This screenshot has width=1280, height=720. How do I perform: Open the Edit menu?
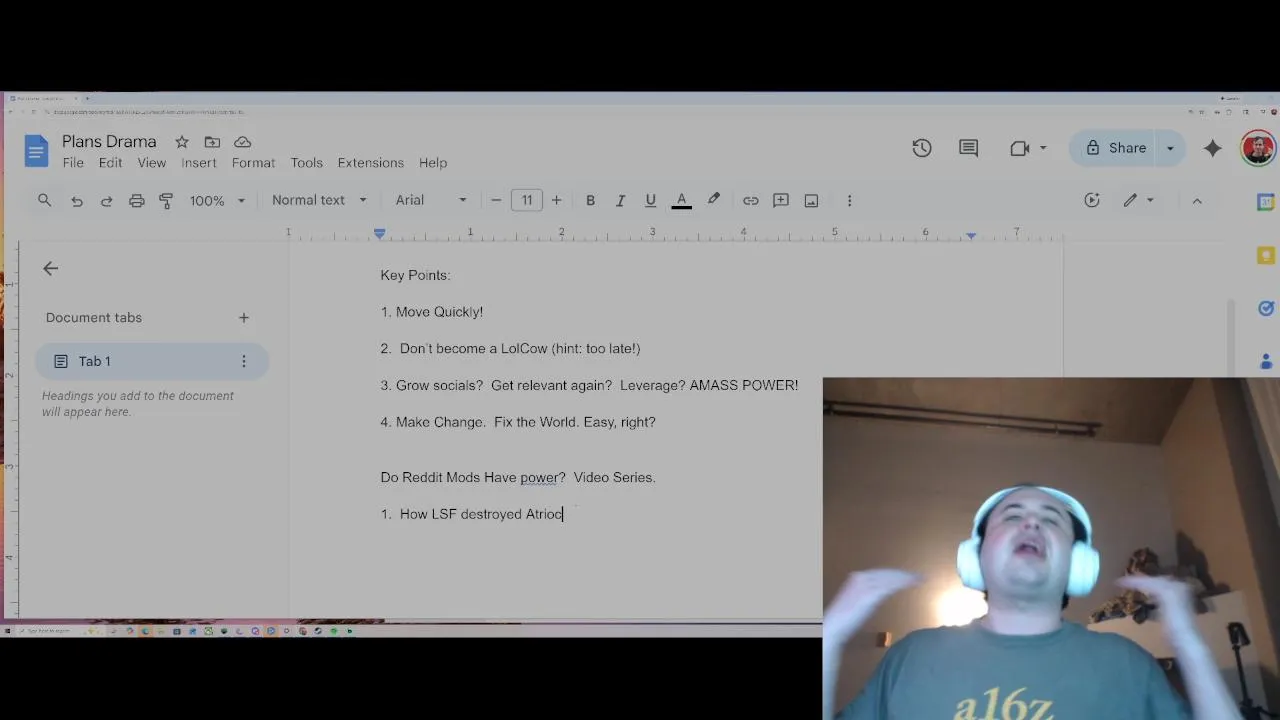[x=110, y=163]
